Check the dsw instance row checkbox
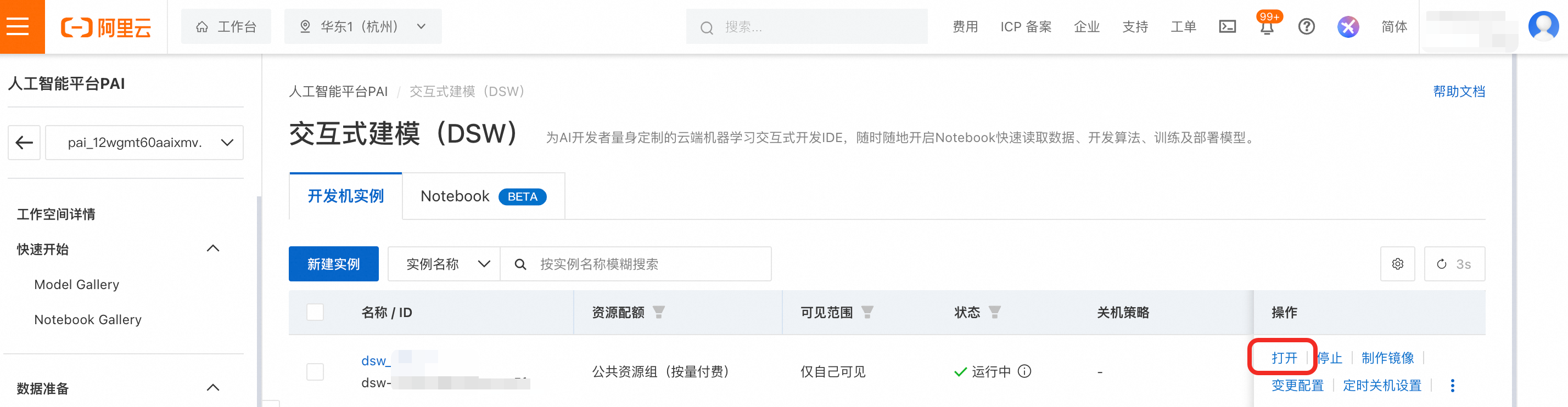 pyautogui.click(x=315, y=371)
